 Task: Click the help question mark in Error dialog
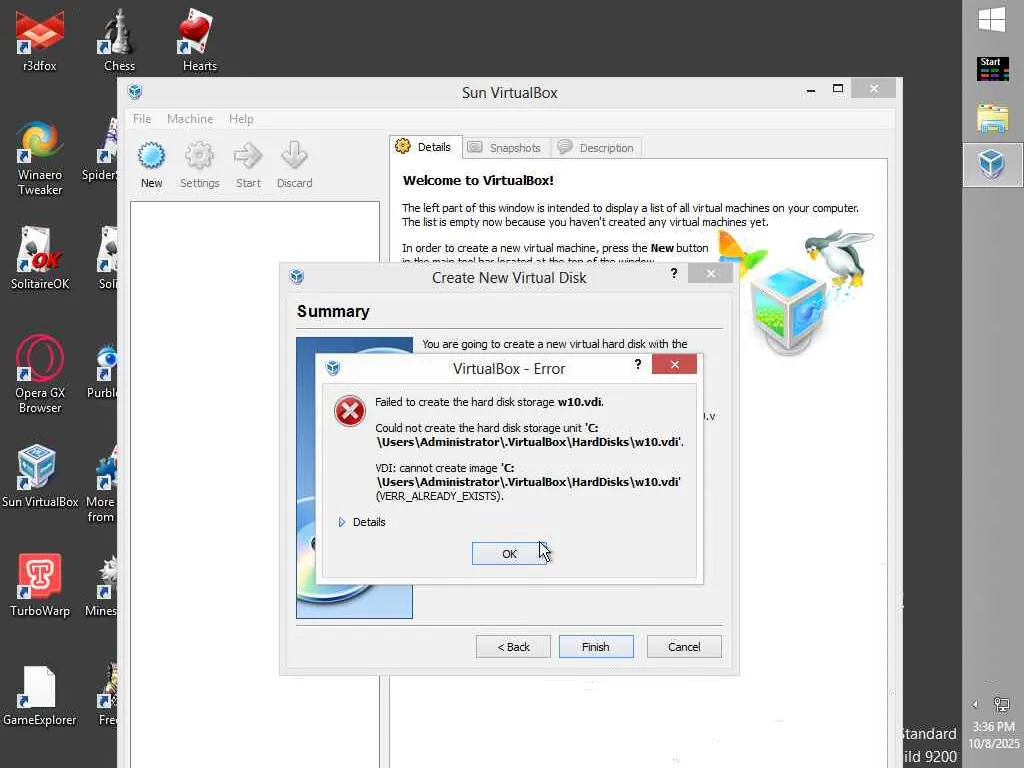tap(637, 364)
